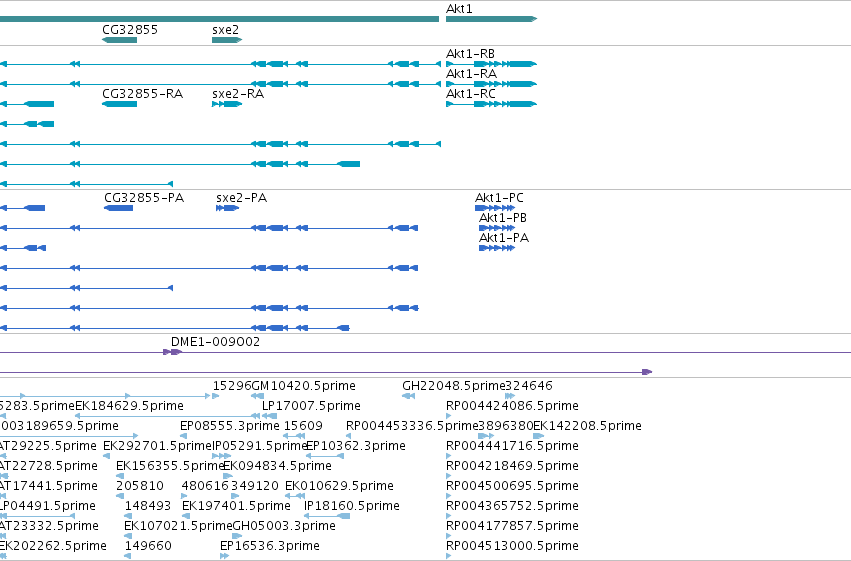851x561 pixels.
Task: Select the Akt1-RA transcript
Action: 491,84
